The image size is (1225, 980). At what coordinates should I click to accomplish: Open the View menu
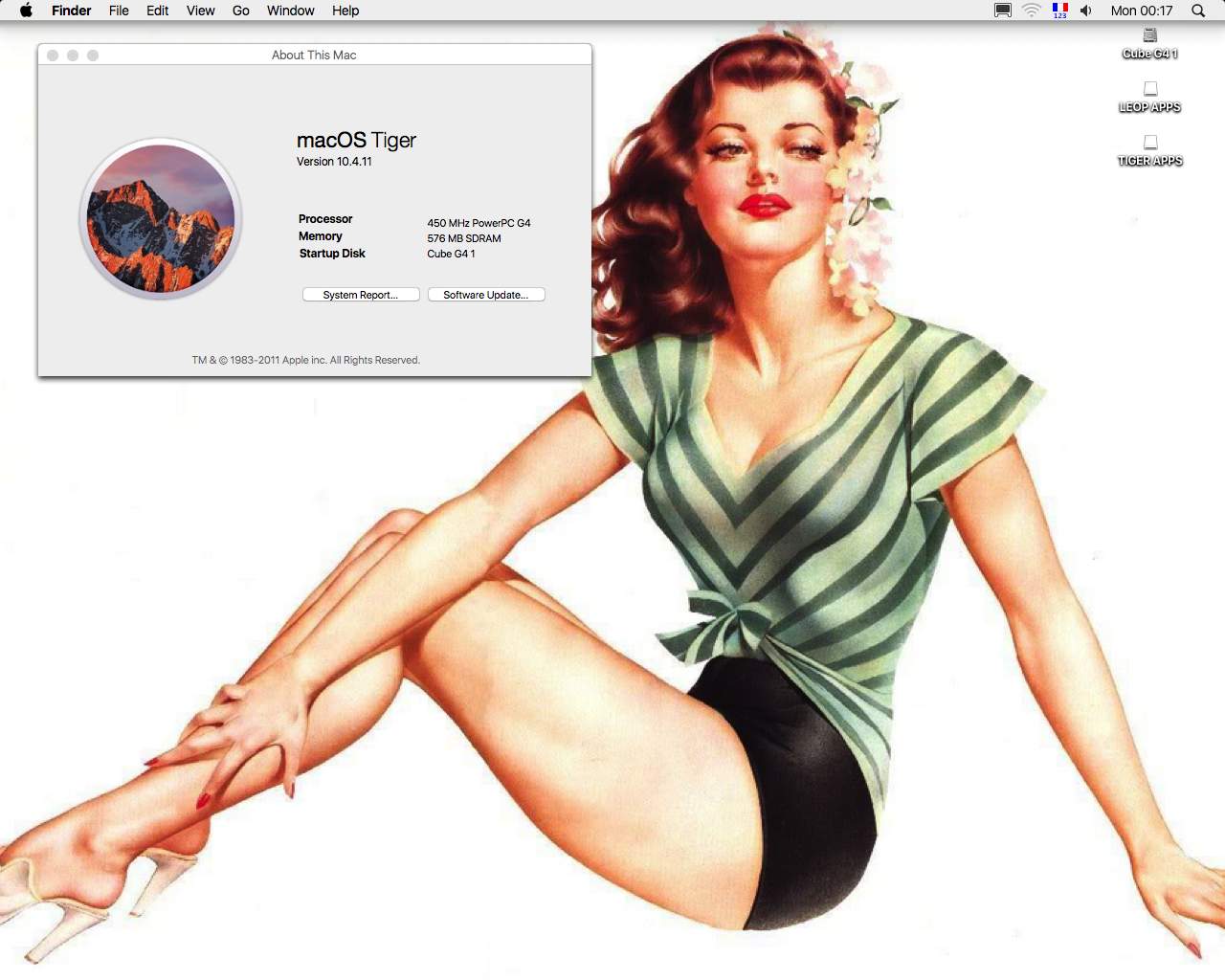pyautogui.click(x=201, y=11)
